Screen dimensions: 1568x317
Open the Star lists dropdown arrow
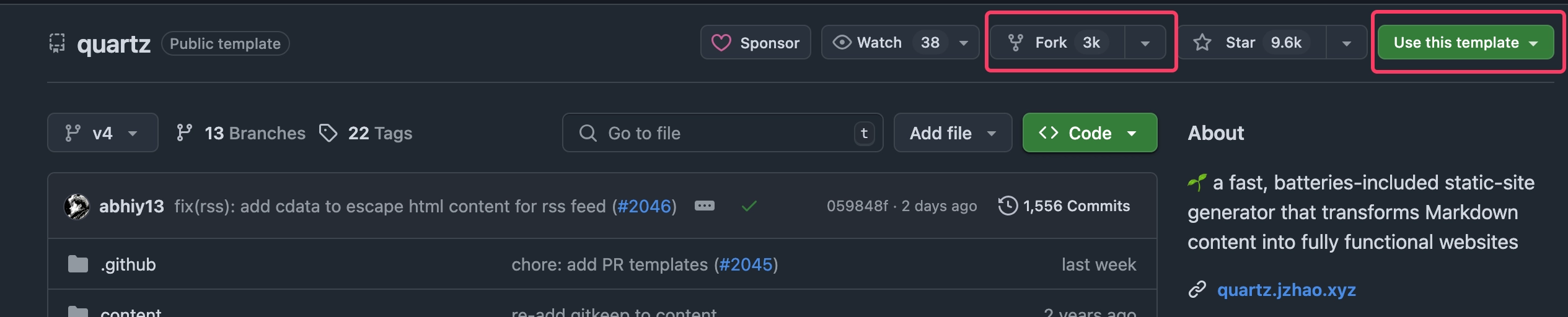(1346, 43)
